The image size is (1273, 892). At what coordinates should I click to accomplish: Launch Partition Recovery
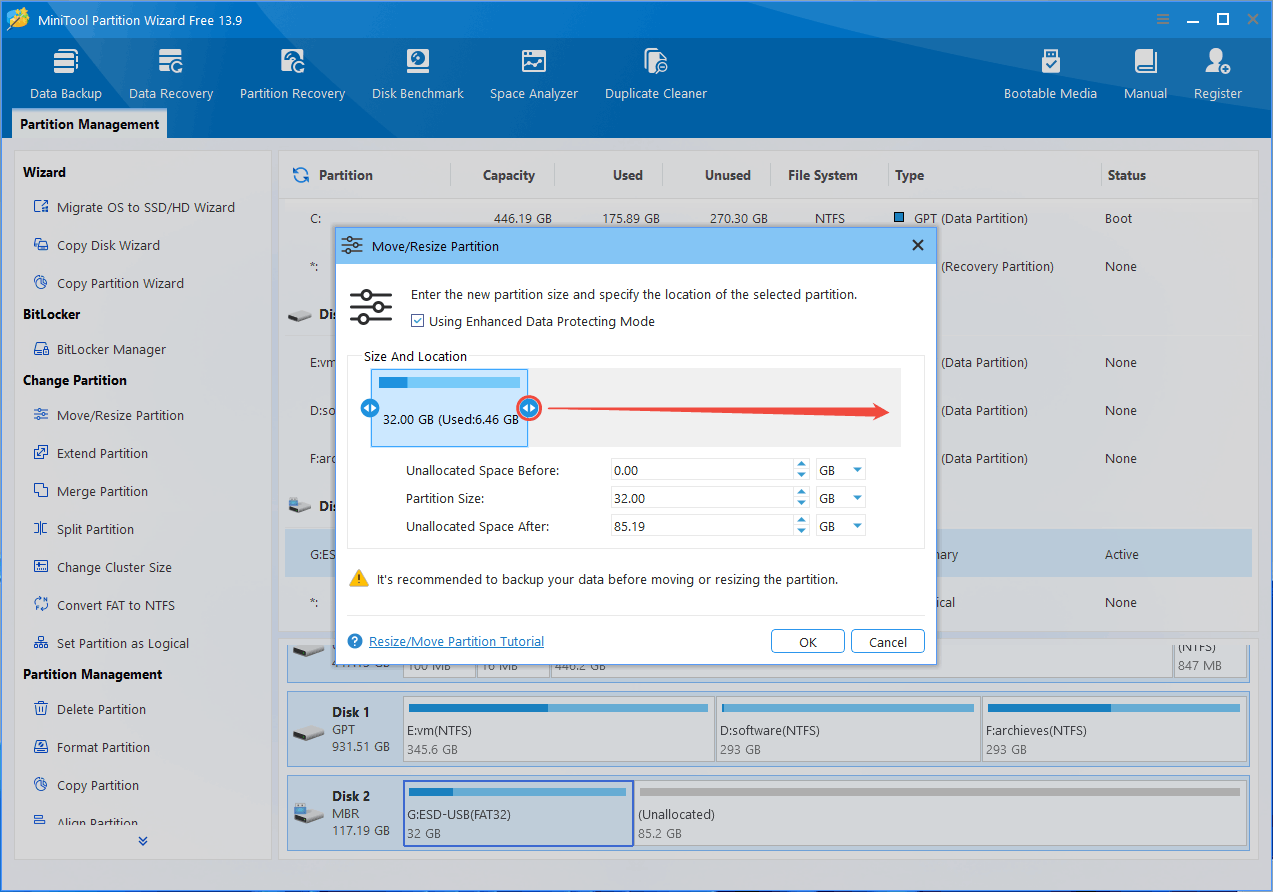coord(292,74)
